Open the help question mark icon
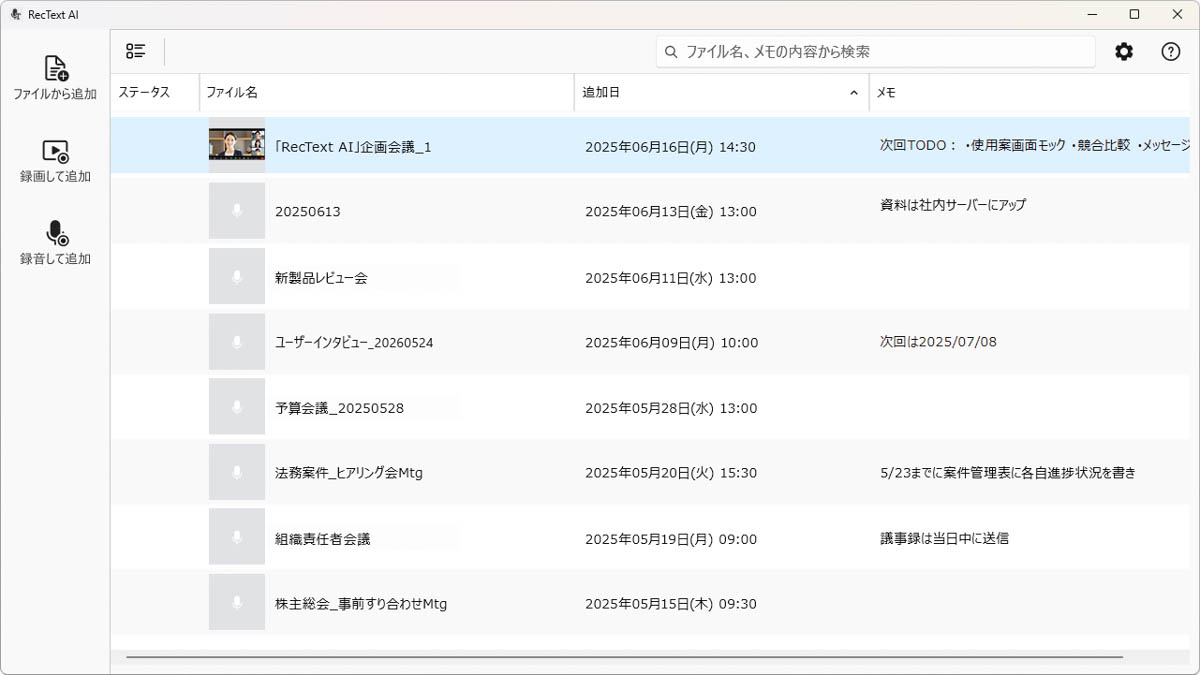 (x=1171, y=52)
